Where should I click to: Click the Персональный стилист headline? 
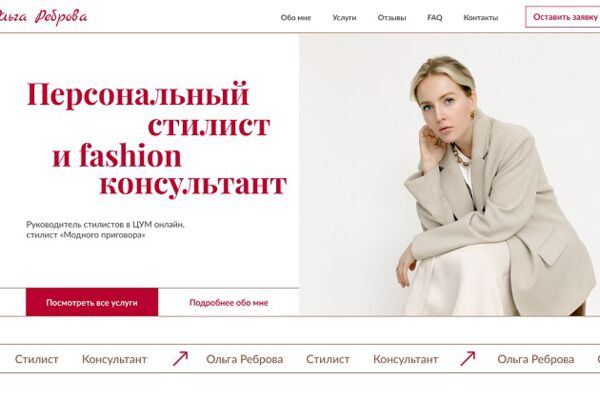point(157,139)
